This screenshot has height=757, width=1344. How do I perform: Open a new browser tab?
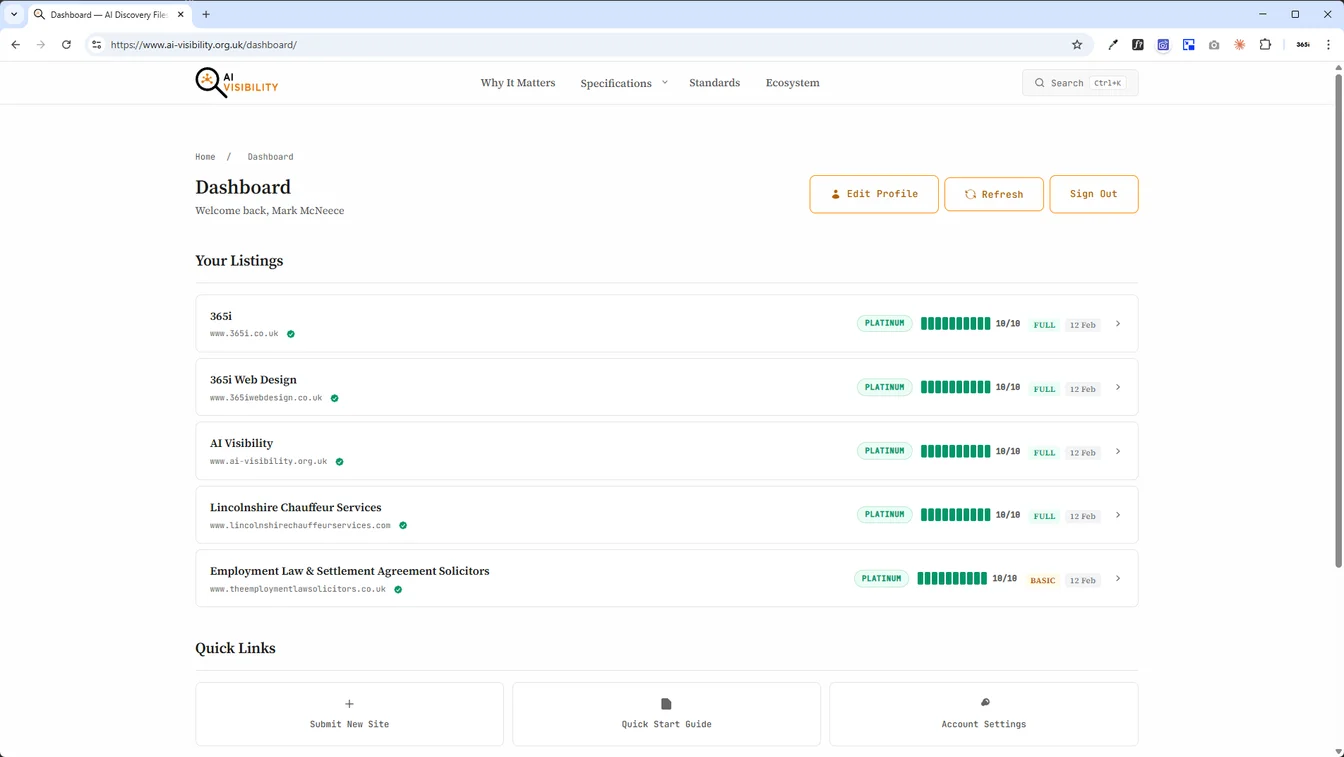coord(206,14)
